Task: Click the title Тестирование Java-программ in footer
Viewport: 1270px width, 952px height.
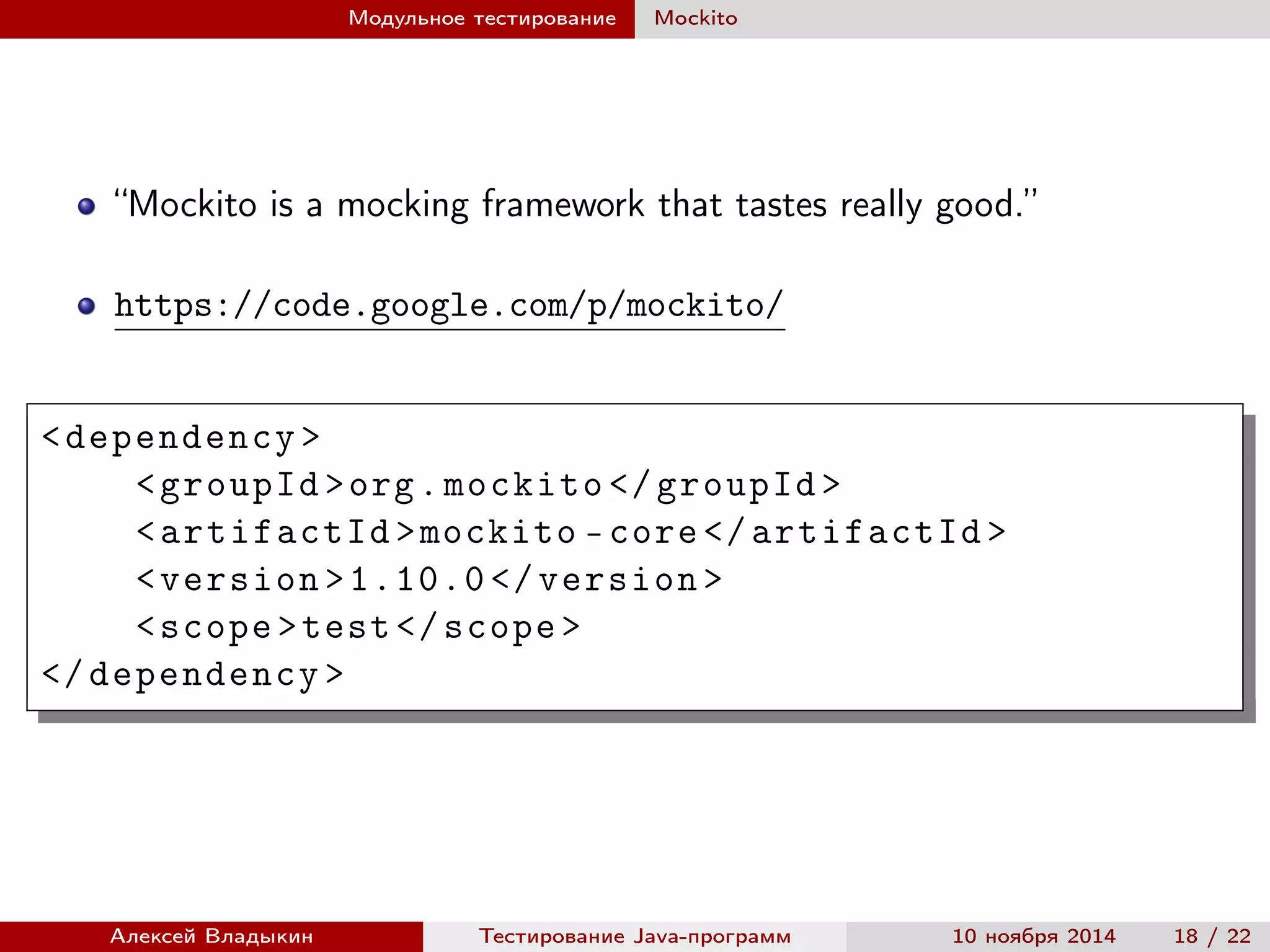Action: tap(635, 936)
